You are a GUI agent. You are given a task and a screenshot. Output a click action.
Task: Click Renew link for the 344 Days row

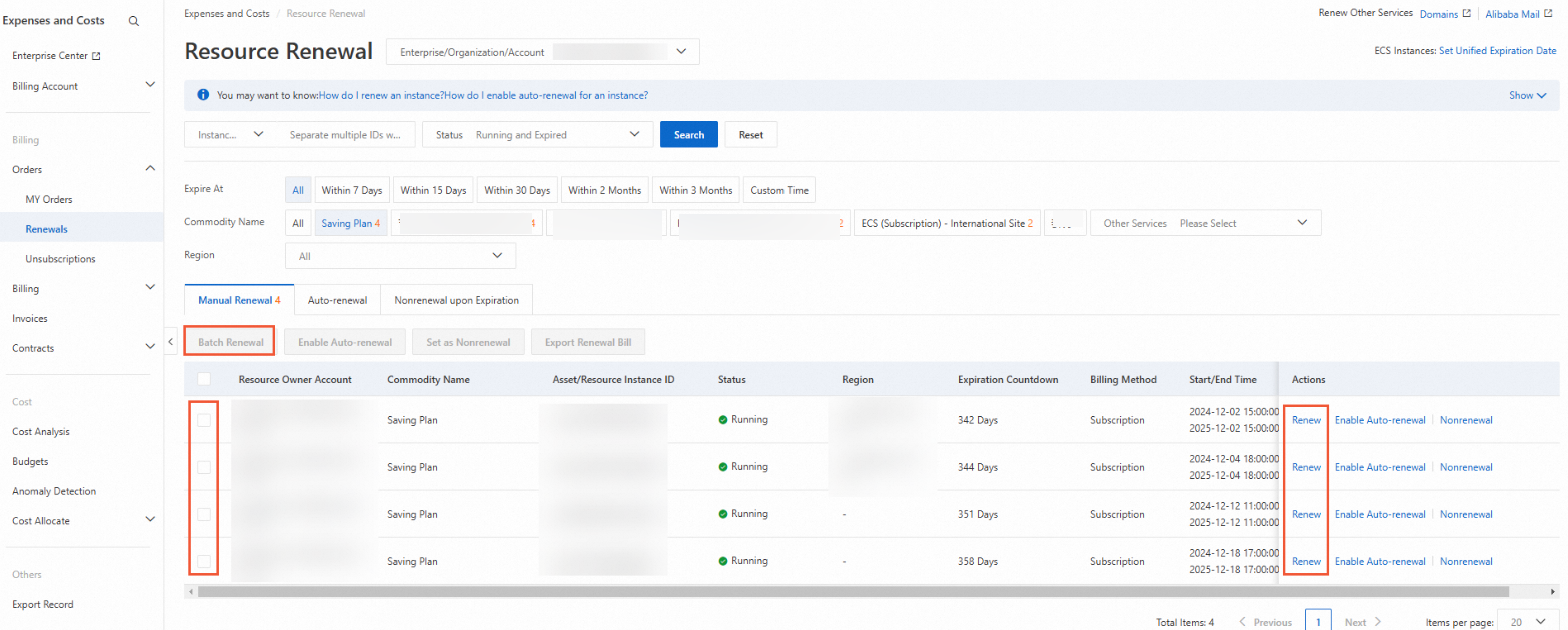point(1306,467)
